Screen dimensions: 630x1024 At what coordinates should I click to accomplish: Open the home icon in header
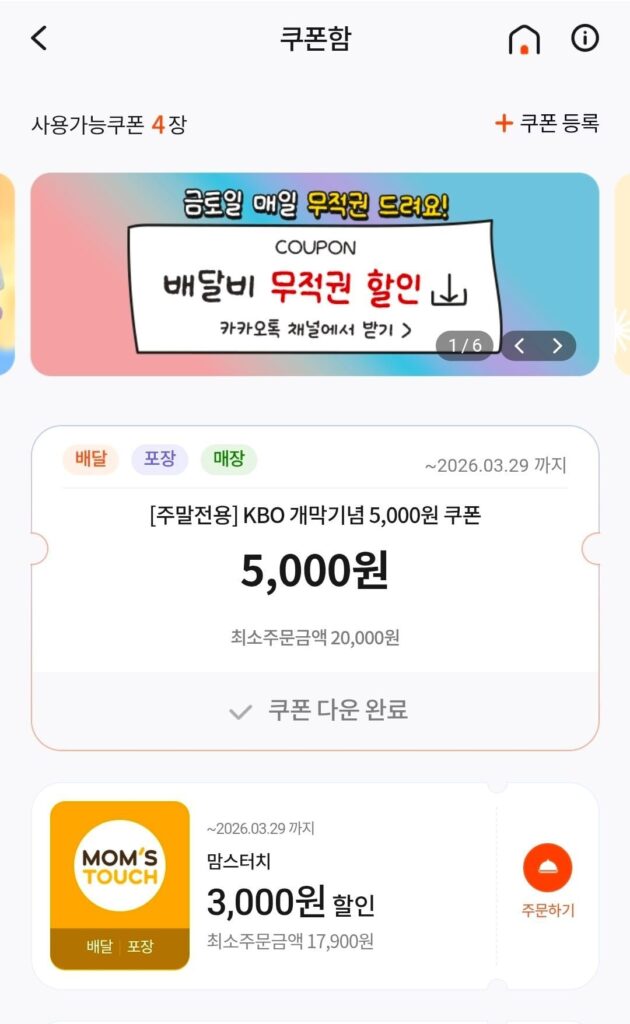pyautogui.click(x=524, y=39)
